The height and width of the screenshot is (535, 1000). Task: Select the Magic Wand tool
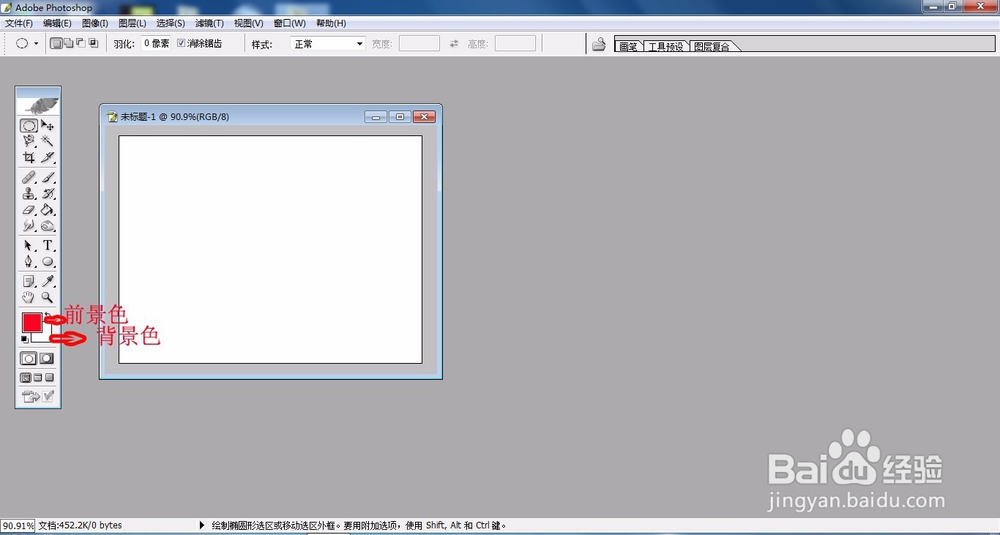pos(47,141)
